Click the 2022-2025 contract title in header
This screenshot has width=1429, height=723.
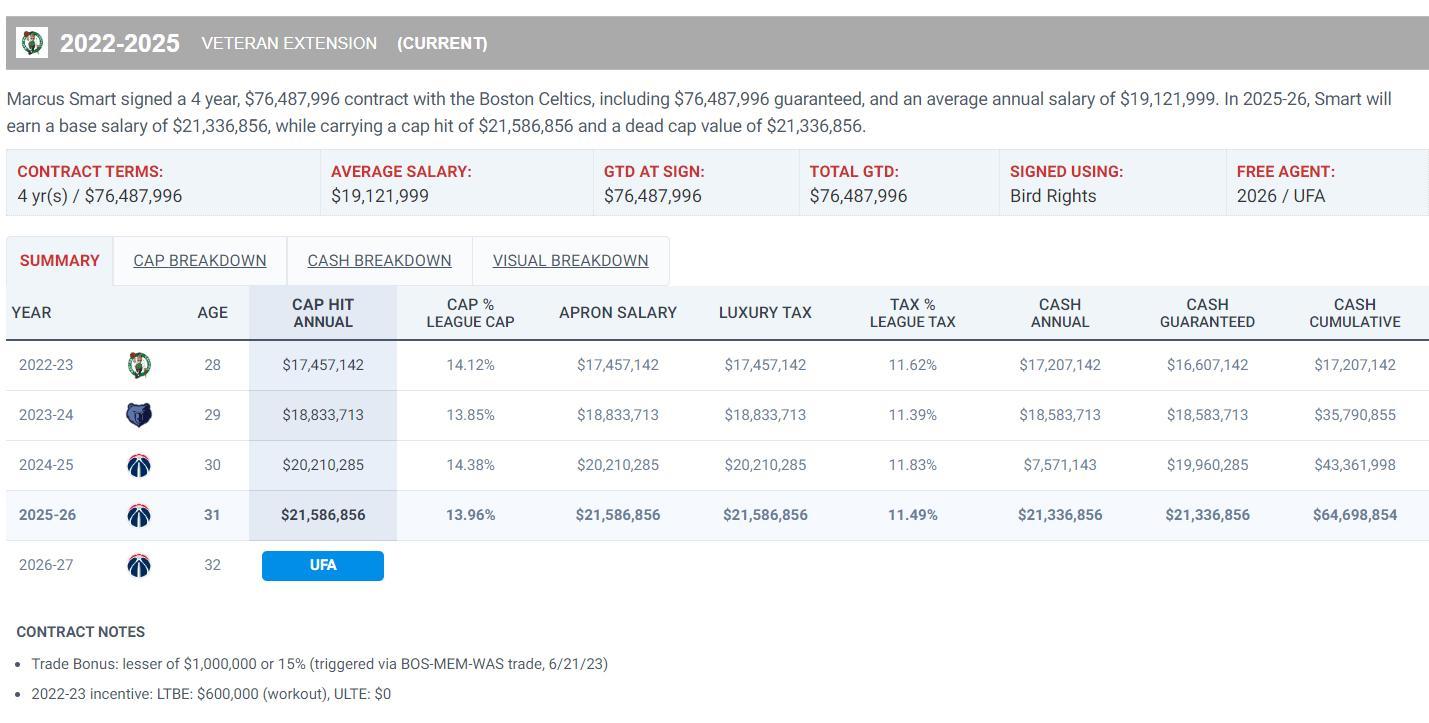coord(120,43)
